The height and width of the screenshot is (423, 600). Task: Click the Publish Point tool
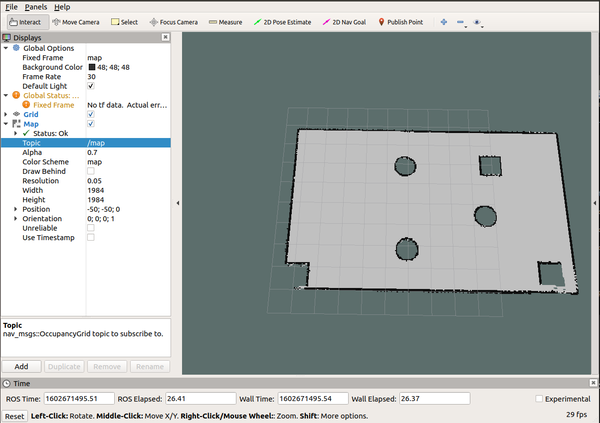point(402,21)
